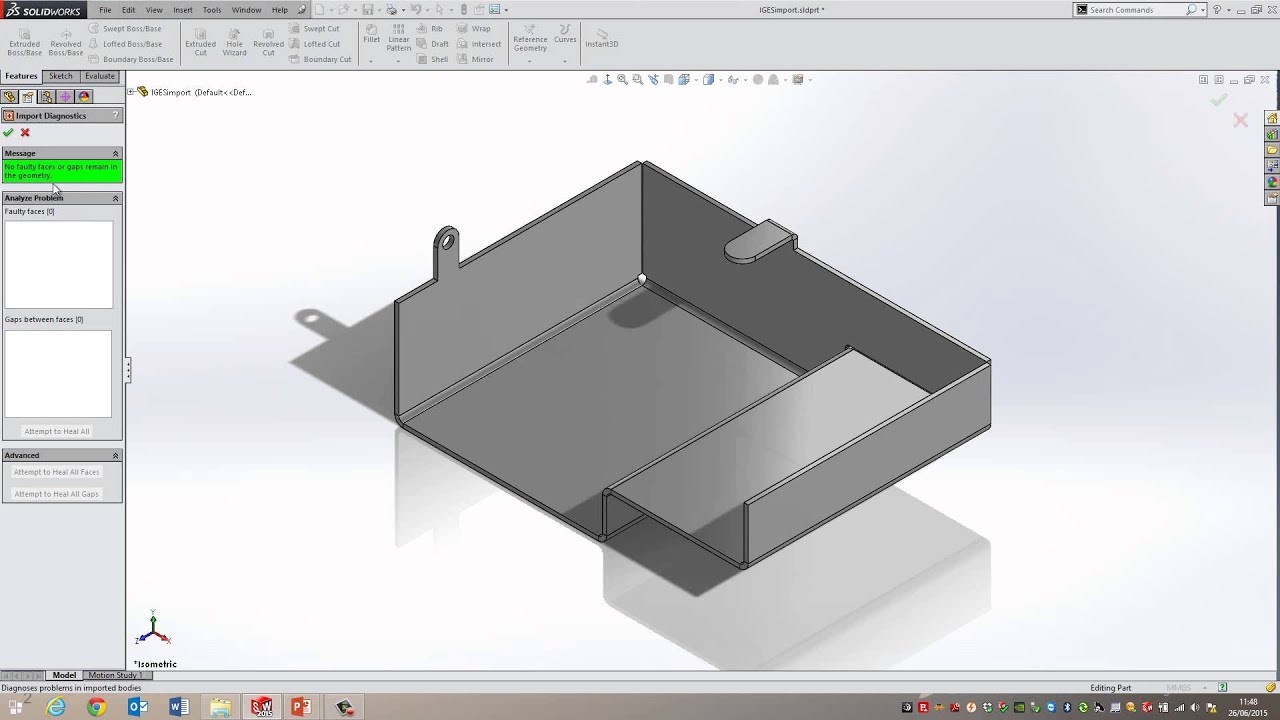Select the Revolved Boss/Base tool
This screenshot has height=720, width=1280.
point(66,42)
